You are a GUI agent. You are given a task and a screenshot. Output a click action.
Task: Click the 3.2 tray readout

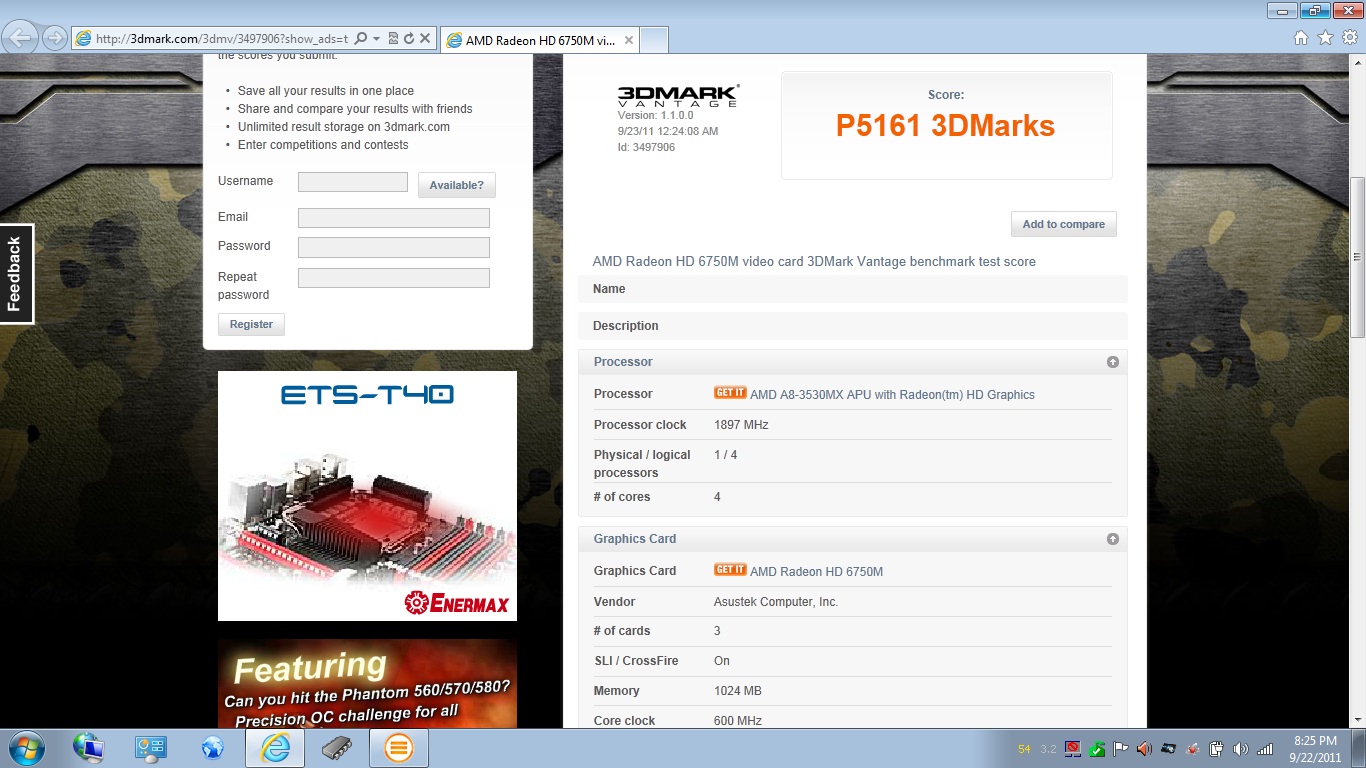pyautogui.click(x=1048, y=749)
